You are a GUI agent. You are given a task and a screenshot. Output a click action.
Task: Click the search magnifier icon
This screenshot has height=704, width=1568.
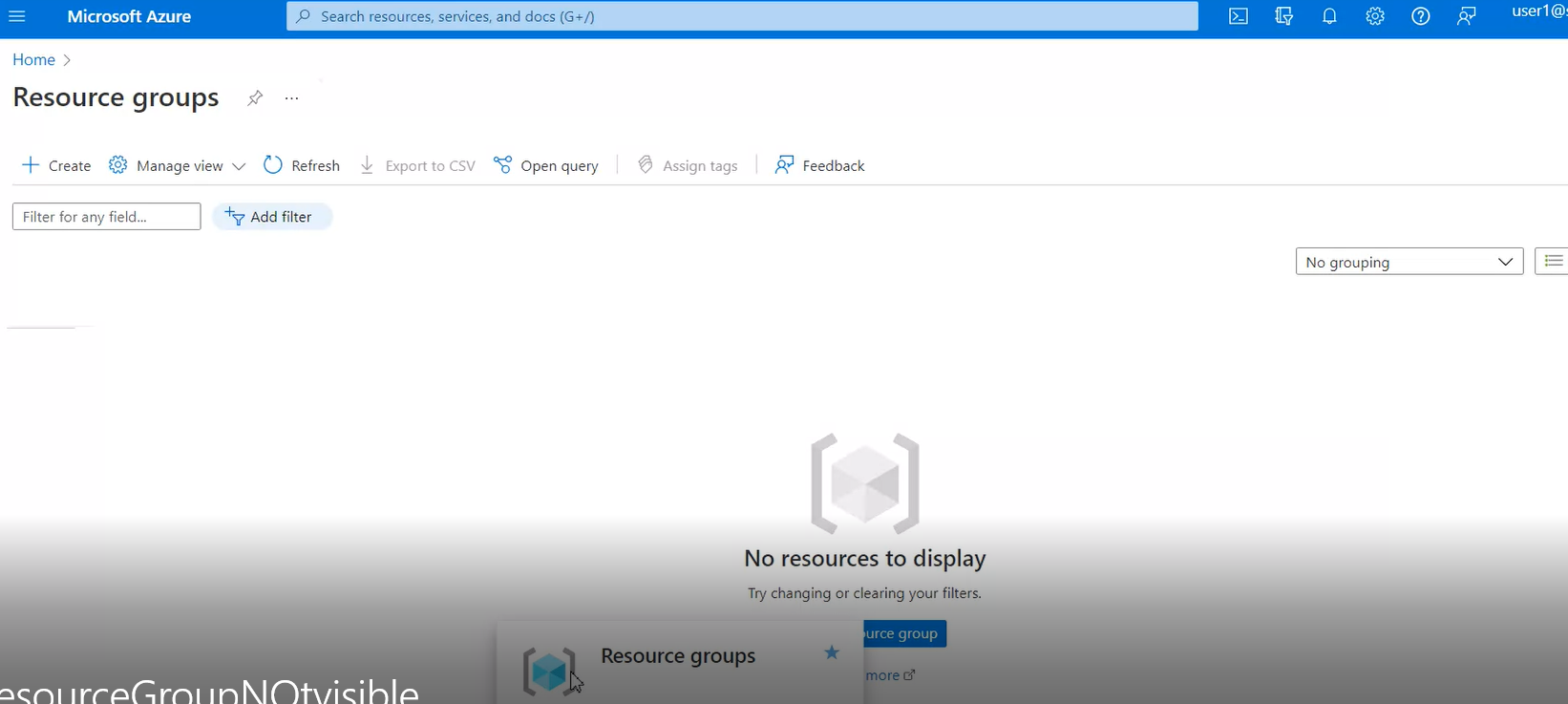pyautogui.click(x=304, y=16)
